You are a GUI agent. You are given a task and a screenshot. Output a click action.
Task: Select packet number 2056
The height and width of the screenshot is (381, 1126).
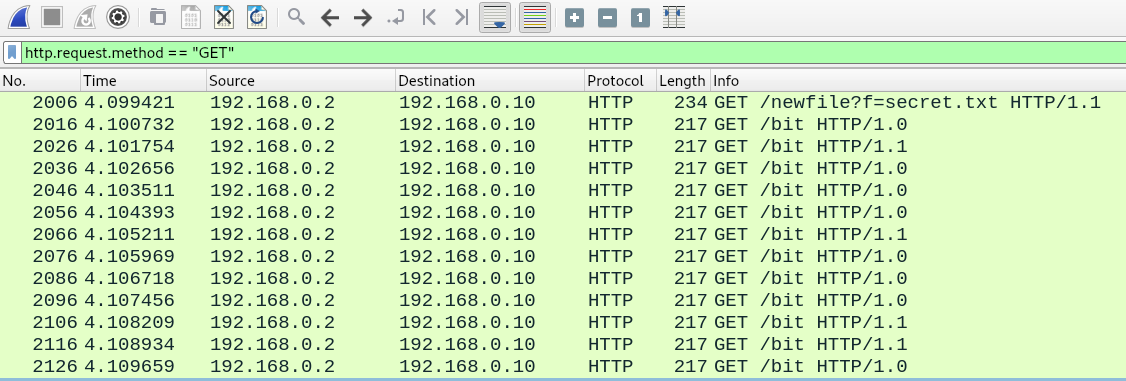point(563,213)
